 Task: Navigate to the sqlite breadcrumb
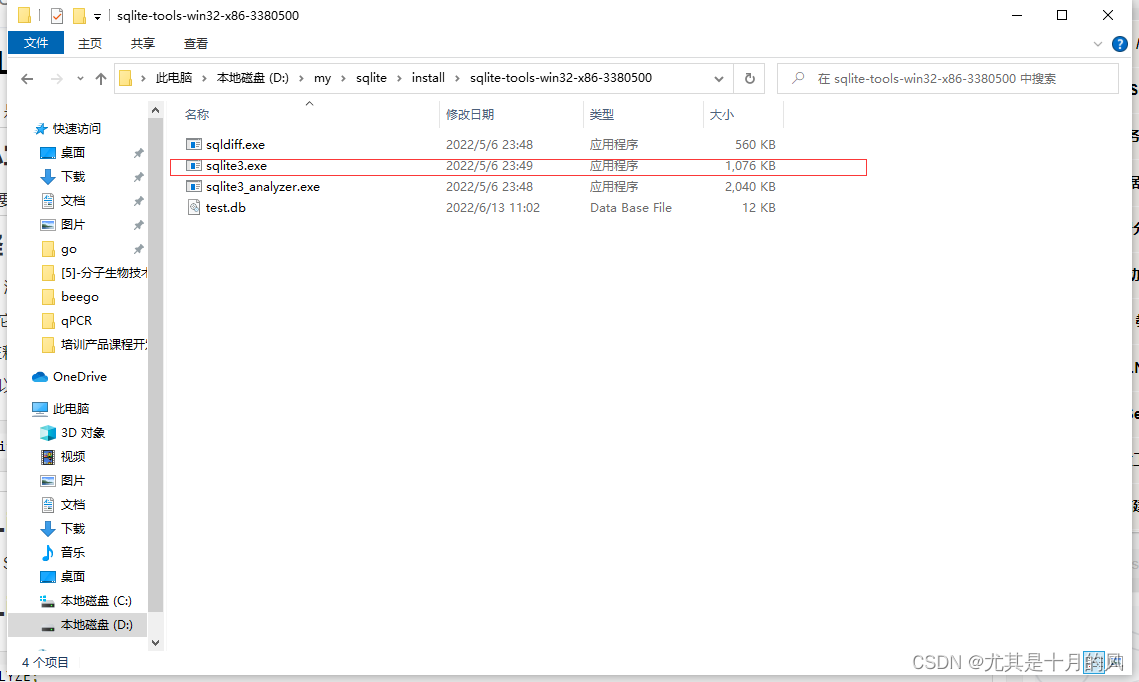(x=371, y=78)
